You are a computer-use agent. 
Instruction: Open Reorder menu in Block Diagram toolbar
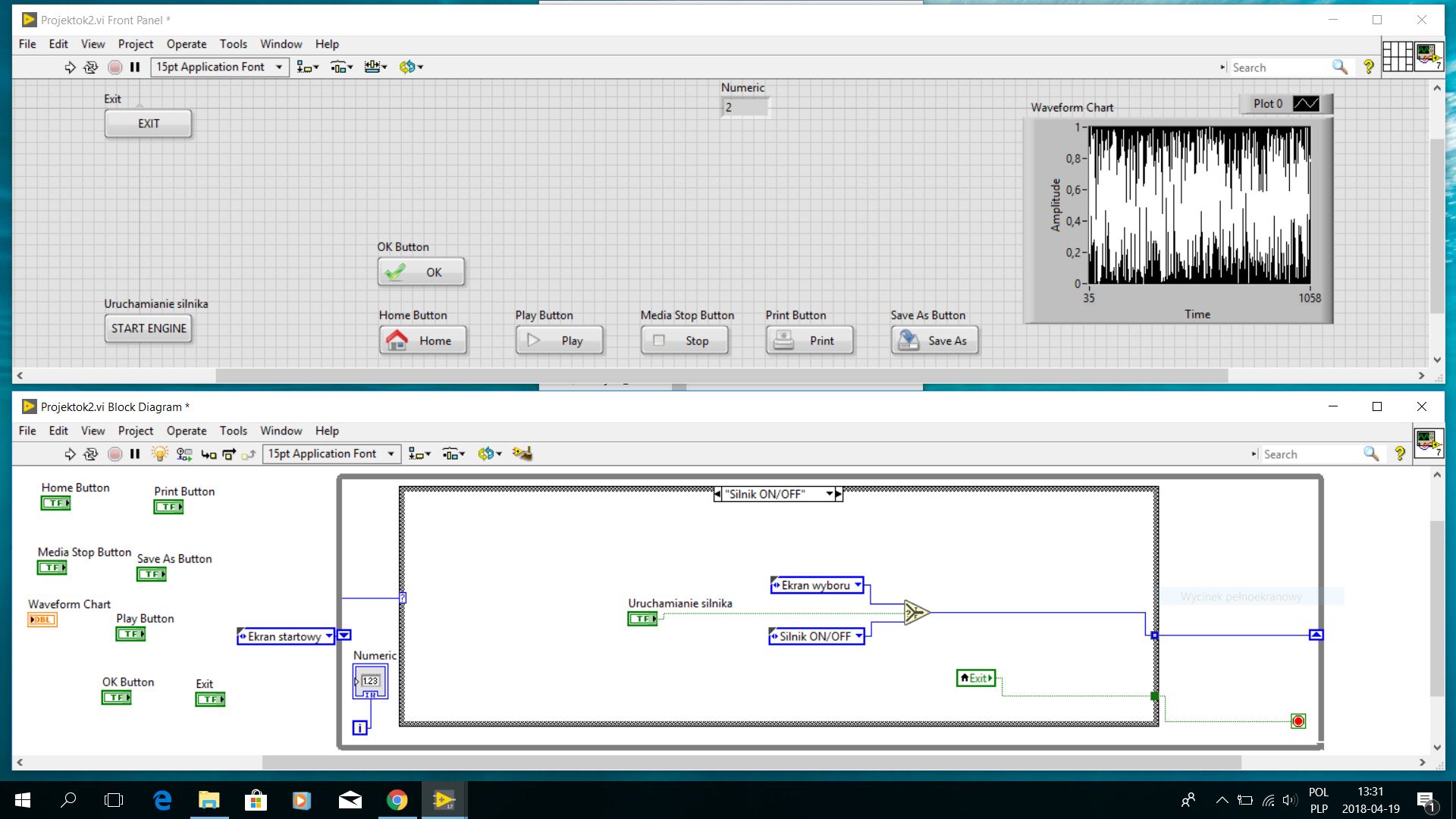(490, 454)
